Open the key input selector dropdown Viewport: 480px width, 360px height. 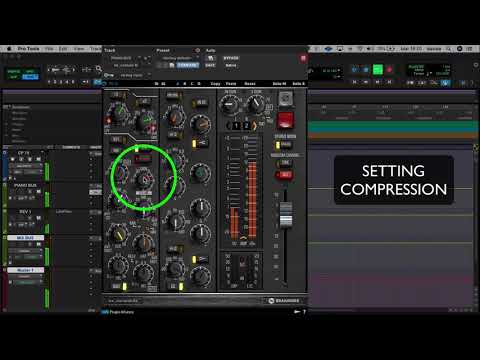(132, 75)
